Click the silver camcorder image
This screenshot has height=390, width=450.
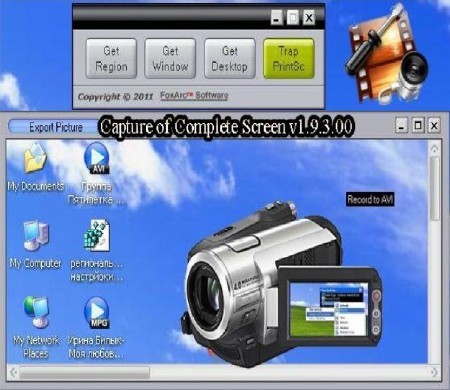coord(282,283)
